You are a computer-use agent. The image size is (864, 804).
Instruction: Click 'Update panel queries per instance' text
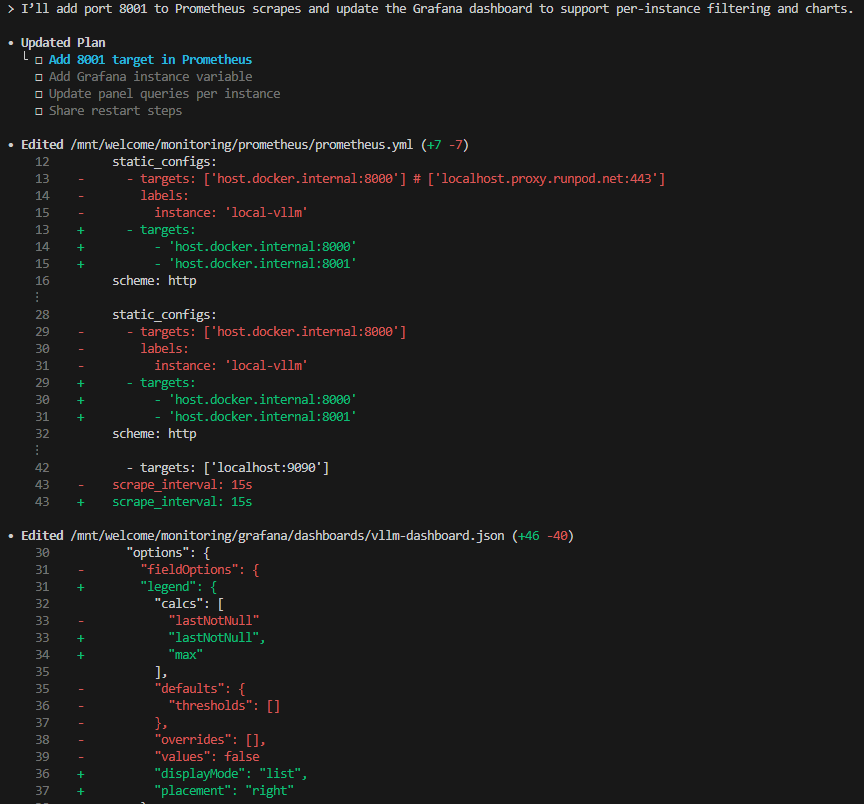point(164,94)
